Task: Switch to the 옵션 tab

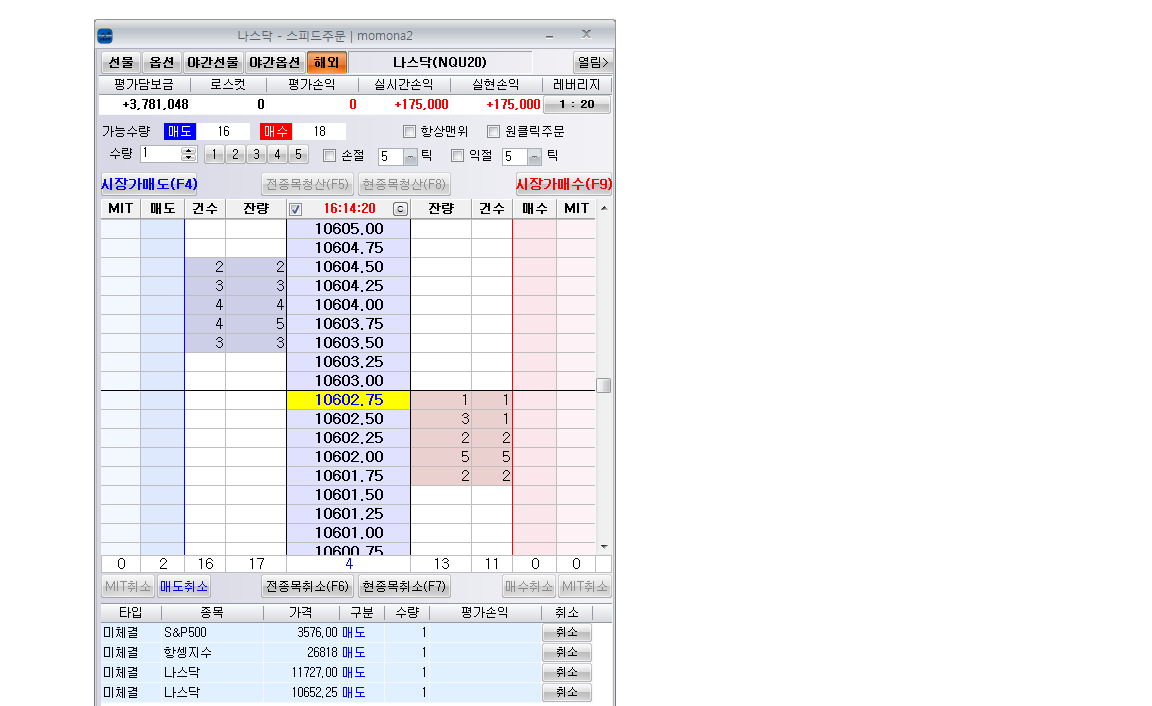Action: pyautogui.click(x=161, y=62)
